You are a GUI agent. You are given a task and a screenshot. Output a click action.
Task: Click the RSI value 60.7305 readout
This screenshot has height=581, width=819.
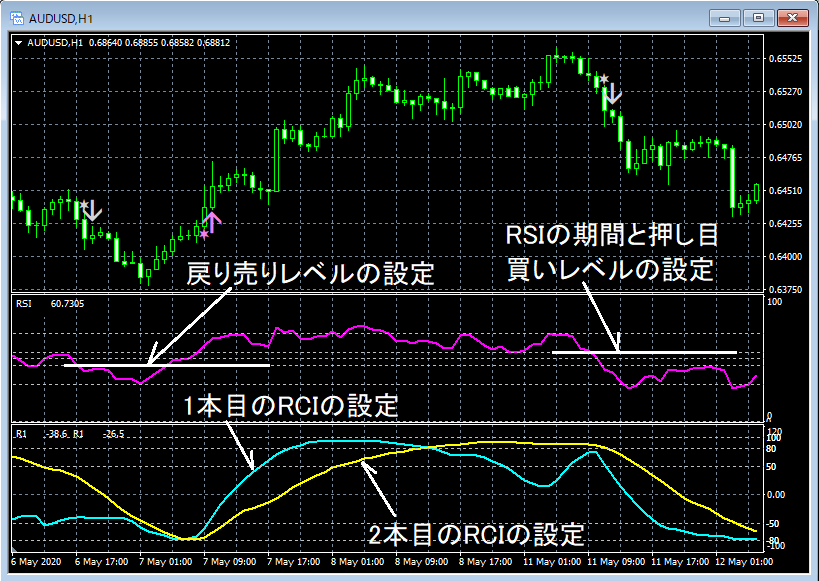pyautogui.click(x=70, y=305)
